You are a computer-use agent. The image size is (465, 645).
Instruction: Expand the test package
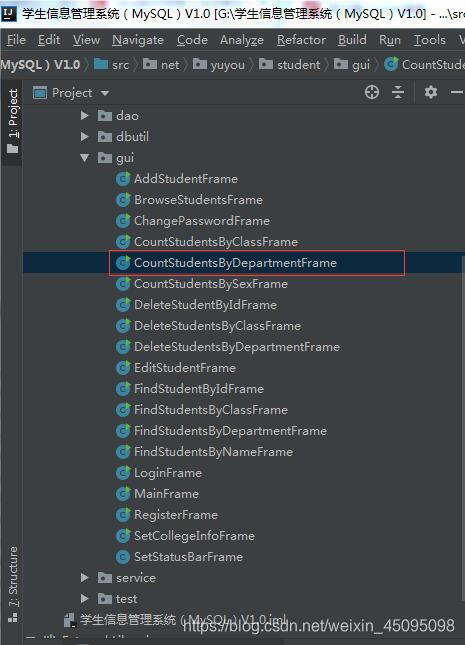pyautogui.click(x=85, y=599)
